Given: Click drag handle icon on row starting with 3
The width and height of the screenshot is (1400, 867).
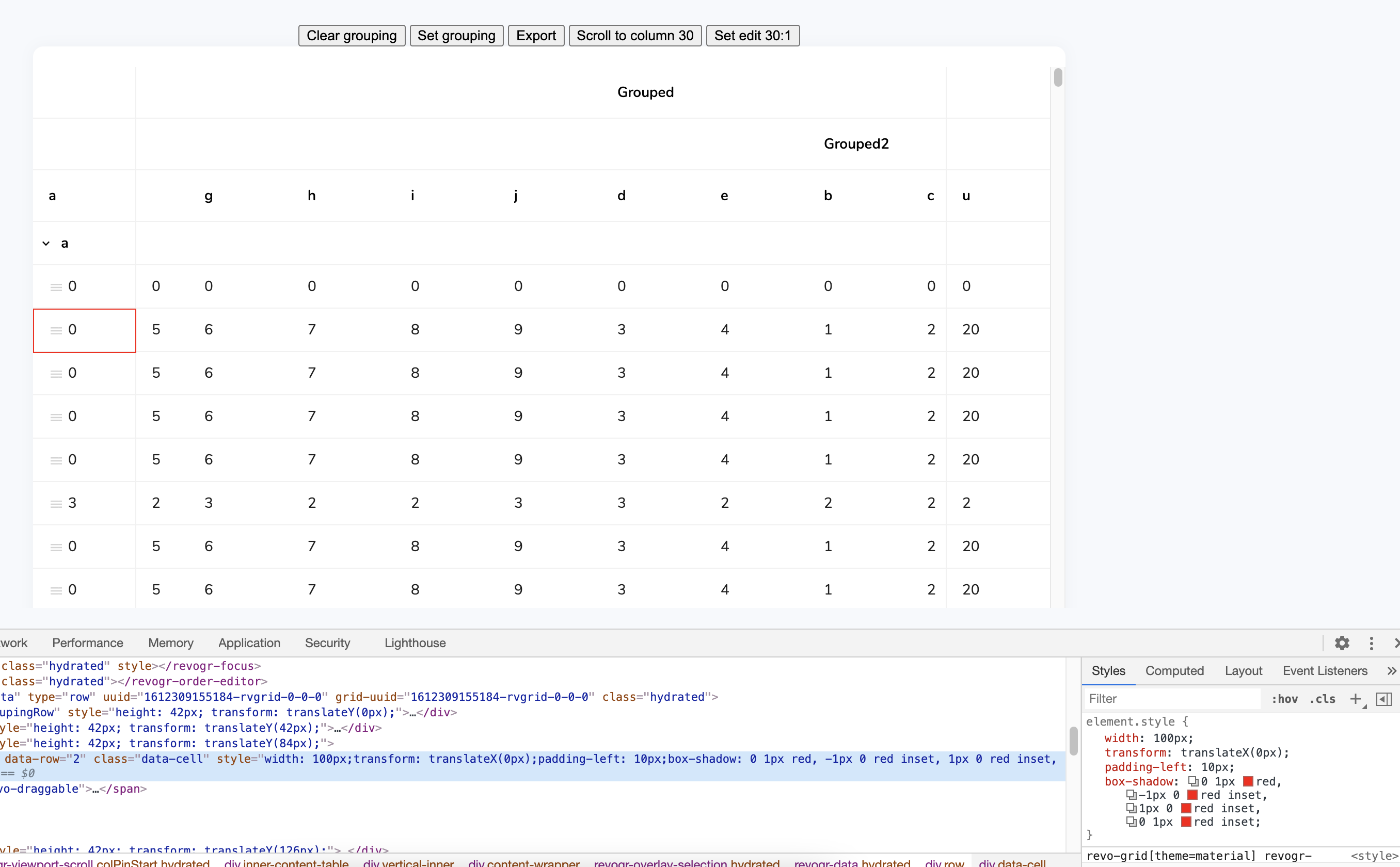Looking at the screenshot, I should pos(56,503).
